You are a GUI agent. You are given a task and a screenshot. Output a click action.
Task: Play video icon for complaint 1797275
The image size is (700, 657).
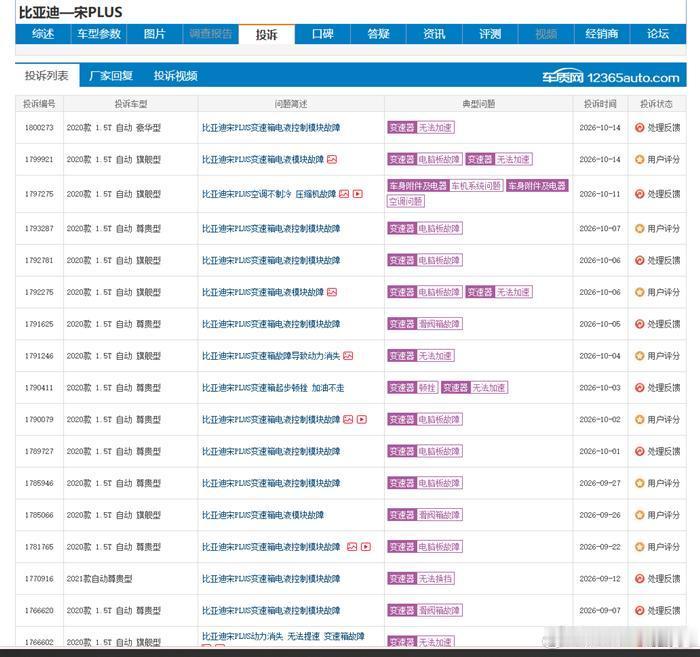pyautogui.click(x=358, y=194)
